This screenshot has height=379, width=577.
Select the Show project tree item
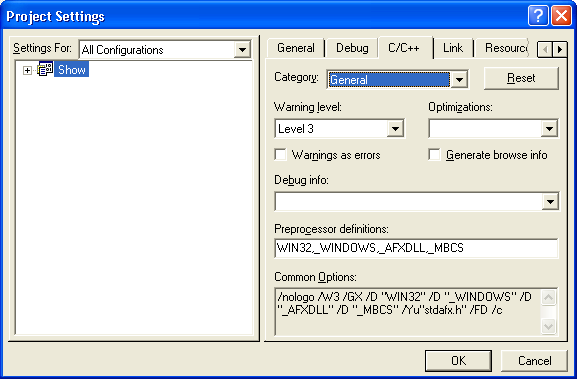72,69
